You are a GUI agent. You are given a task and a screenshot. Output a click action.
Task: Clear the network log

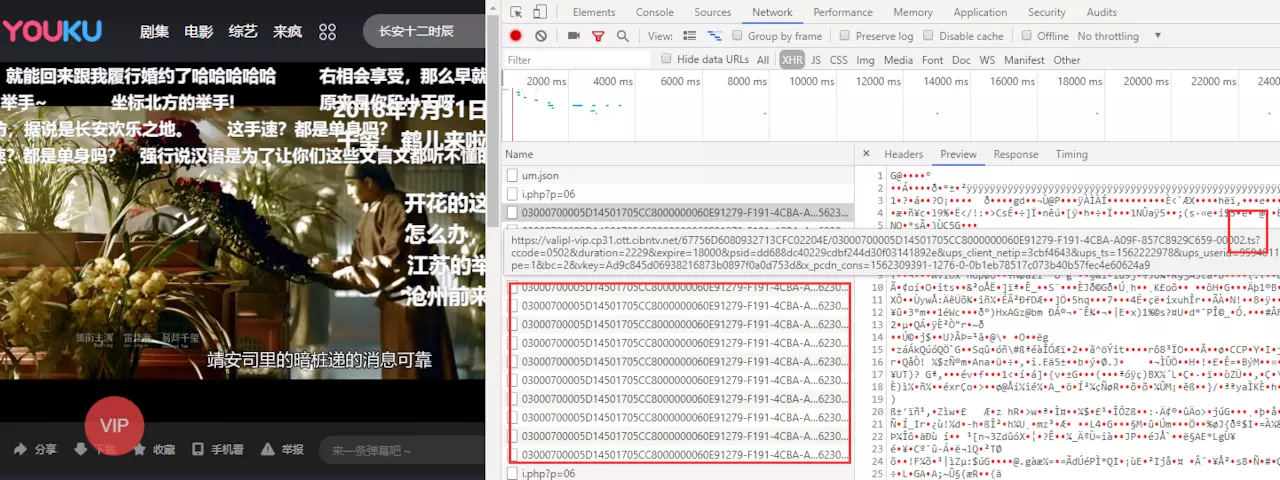tap(541, 36)
